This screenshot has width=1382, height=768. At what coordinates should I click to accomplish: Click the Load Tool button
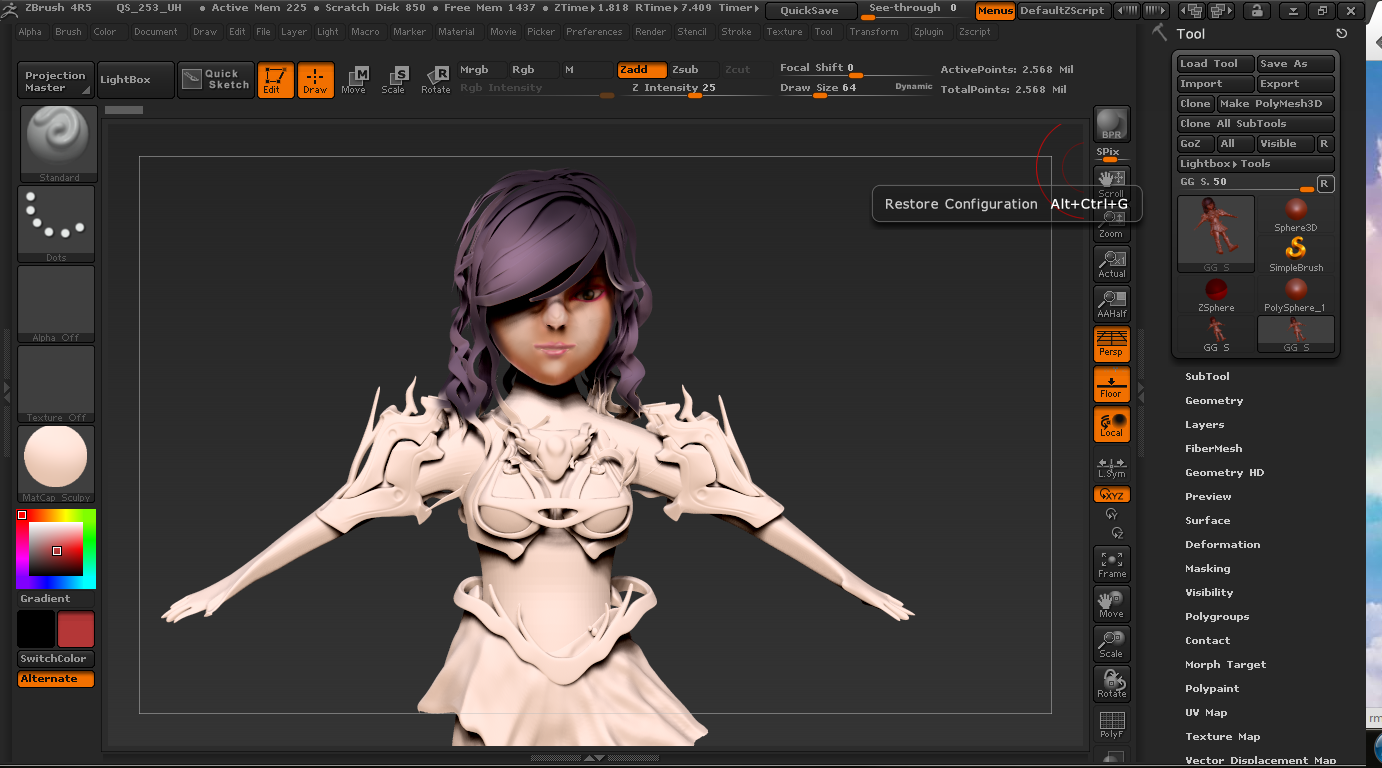pyautogui.click(x=1214, y=64)
